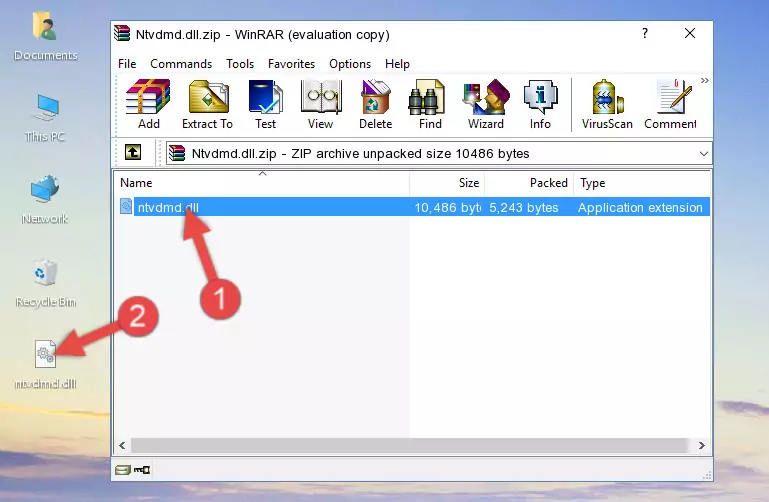Viewport: 769px width, 502px height.
Task: Start VirusScan on the archive
Action: [607, 104]
